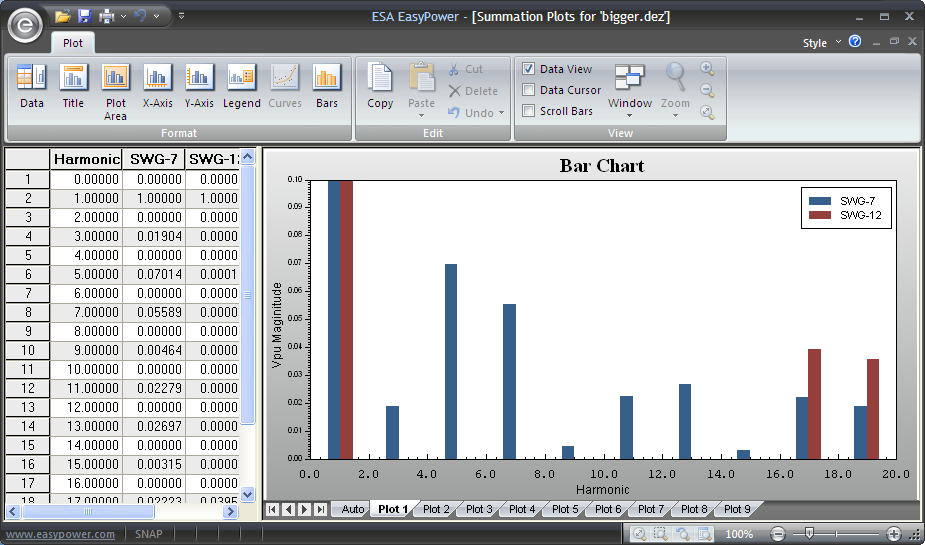Switch to the Plot 5 tab
The image size is (925, 545).
click(565, 509)
